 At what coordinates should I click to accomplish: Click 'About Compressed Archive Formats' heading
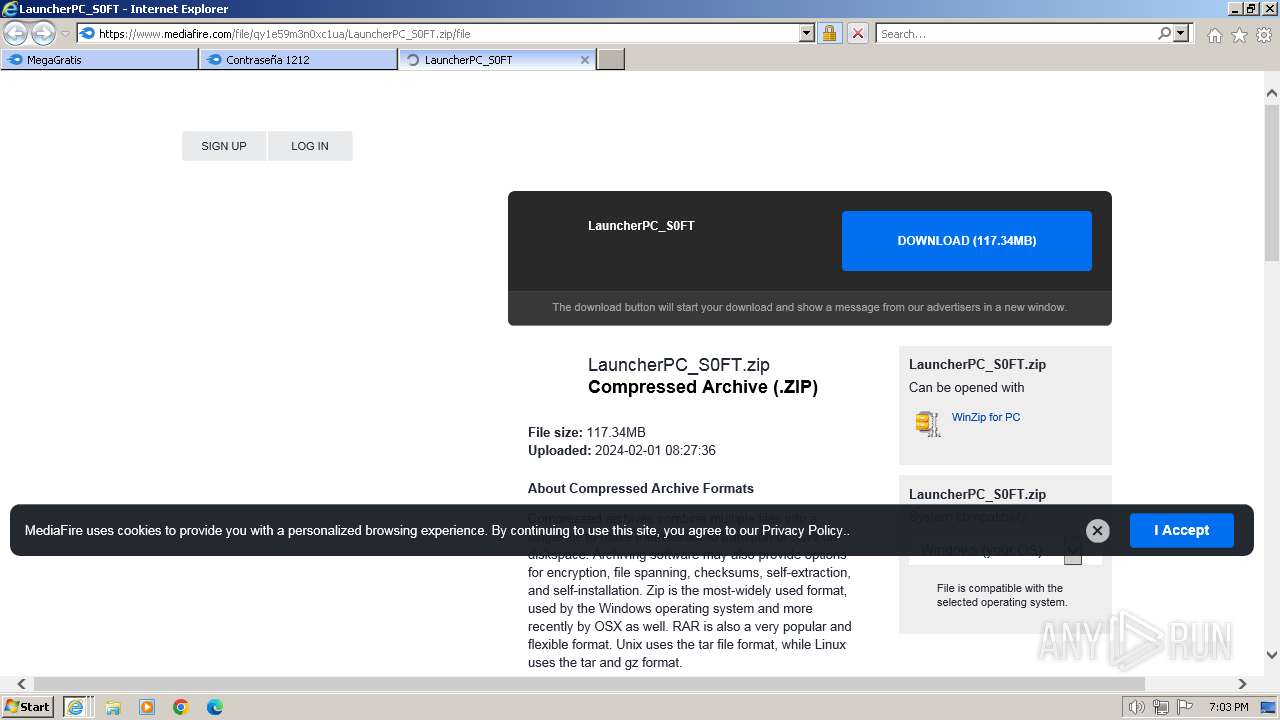coord(641,488)
